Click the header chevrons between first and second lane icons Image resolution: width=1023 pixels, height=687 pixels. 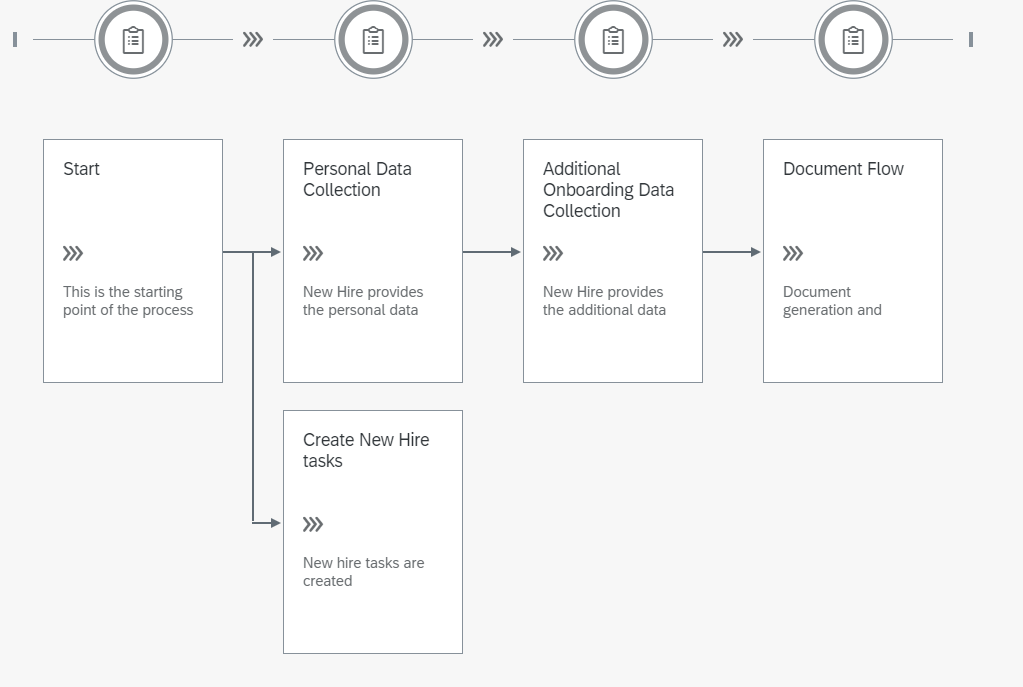253,40
